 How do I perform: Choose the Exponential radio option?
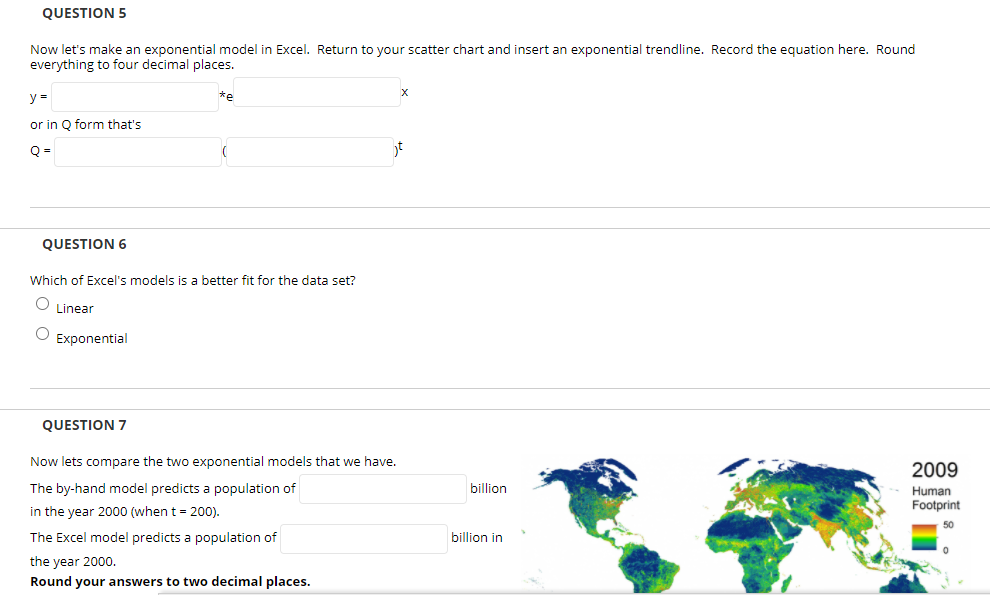(42, 334)
